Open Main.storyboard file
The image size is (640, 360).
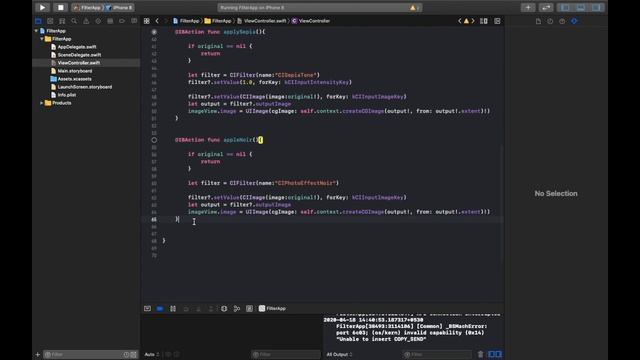point(74,71)
